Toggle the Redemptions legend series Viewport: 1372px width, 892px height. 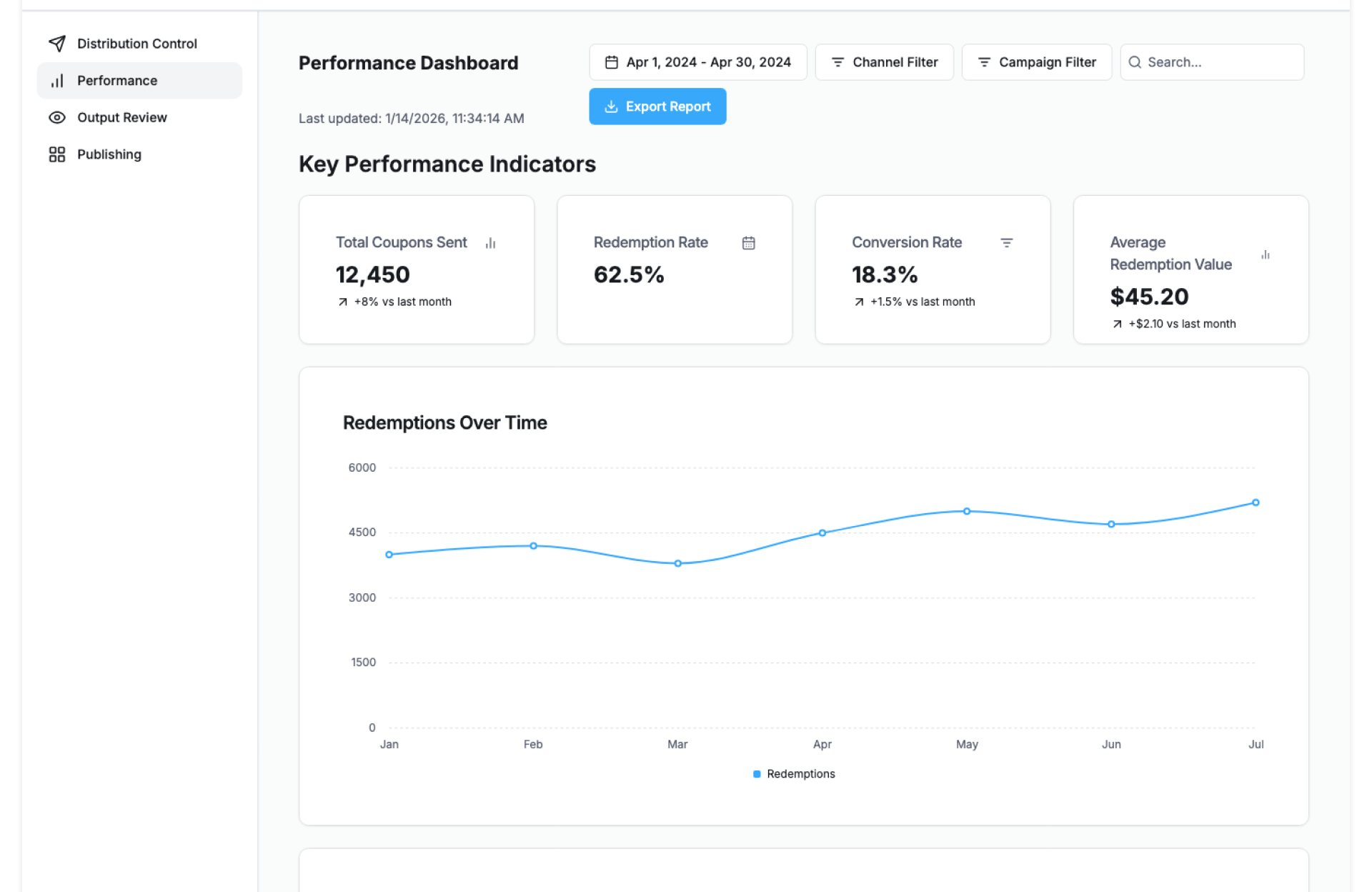pos(800,774)
